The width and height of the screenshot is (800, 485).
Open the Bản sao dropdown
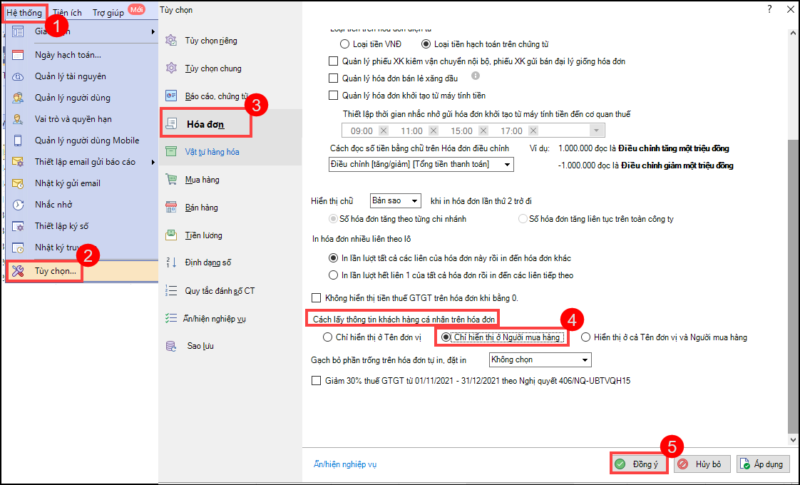point(395,201)
